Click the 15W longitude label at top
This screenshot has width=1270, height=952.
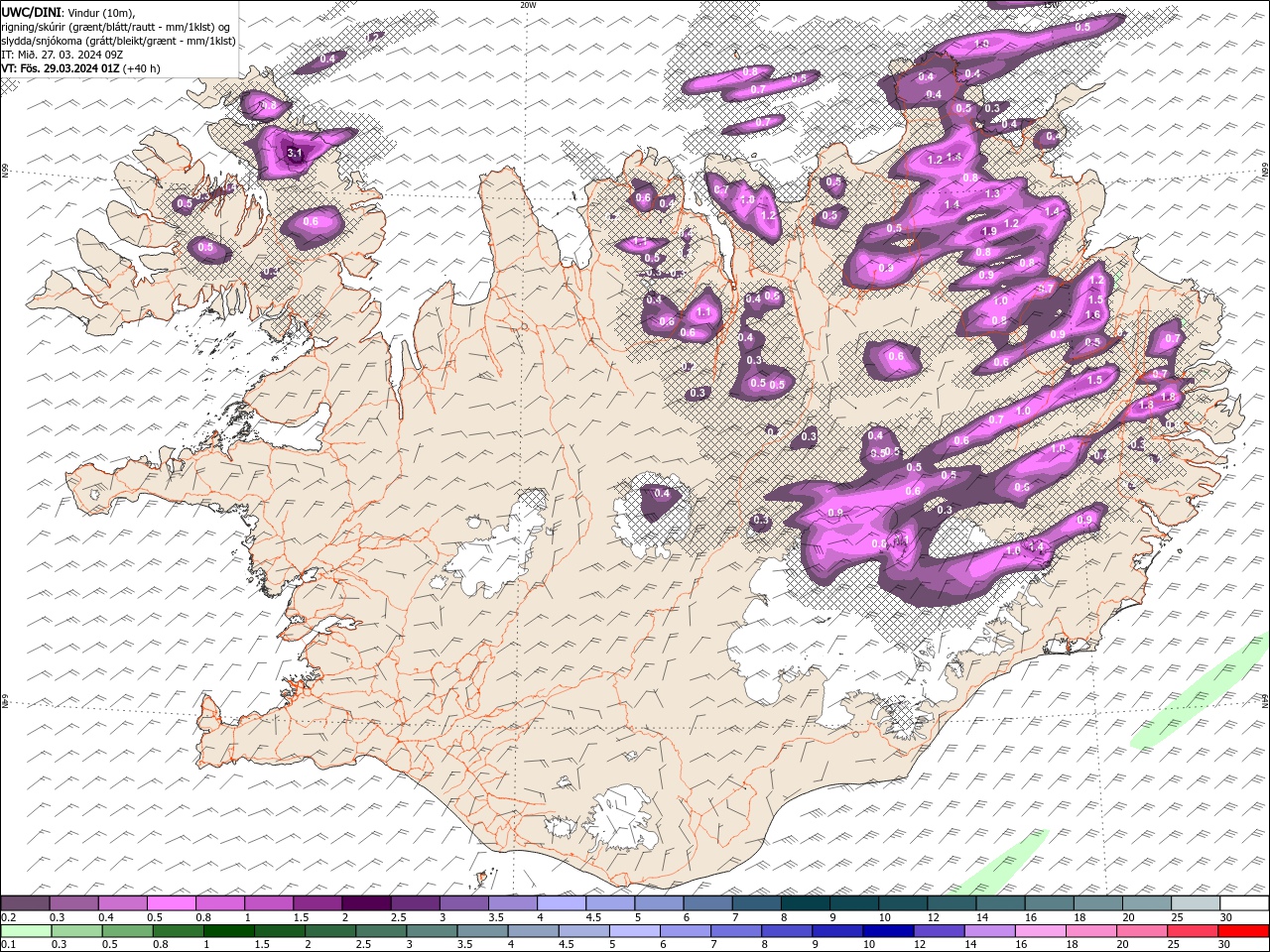click(1052, 5)
